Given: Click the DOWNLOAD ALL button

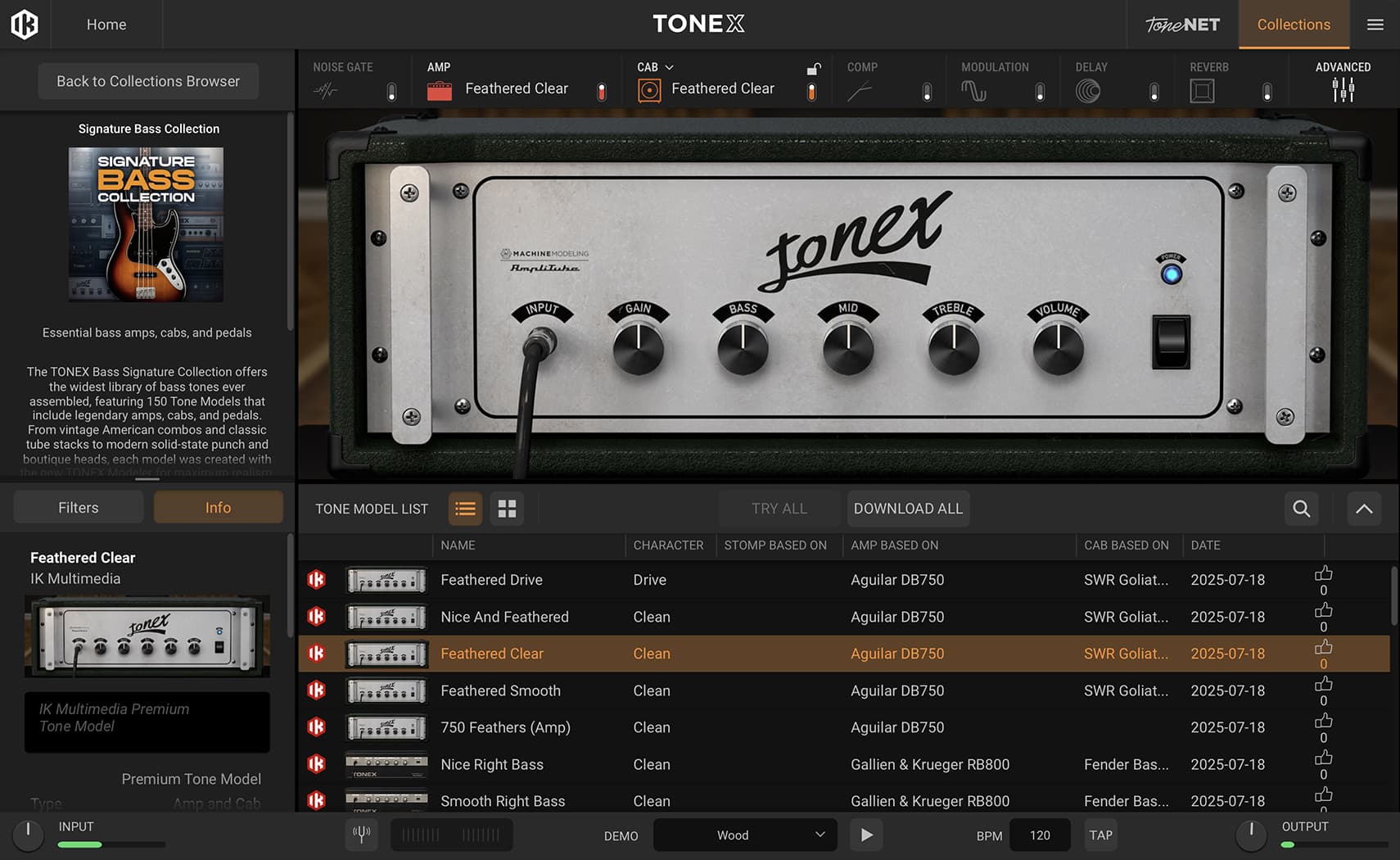Looking at the screenshot, I should [907, 509].
